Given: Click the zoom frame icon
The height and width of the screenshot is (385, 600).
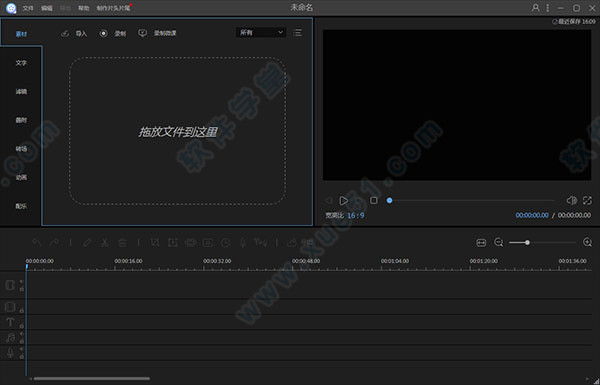Looking at the screenshot, I should click(x=173, y=242).
